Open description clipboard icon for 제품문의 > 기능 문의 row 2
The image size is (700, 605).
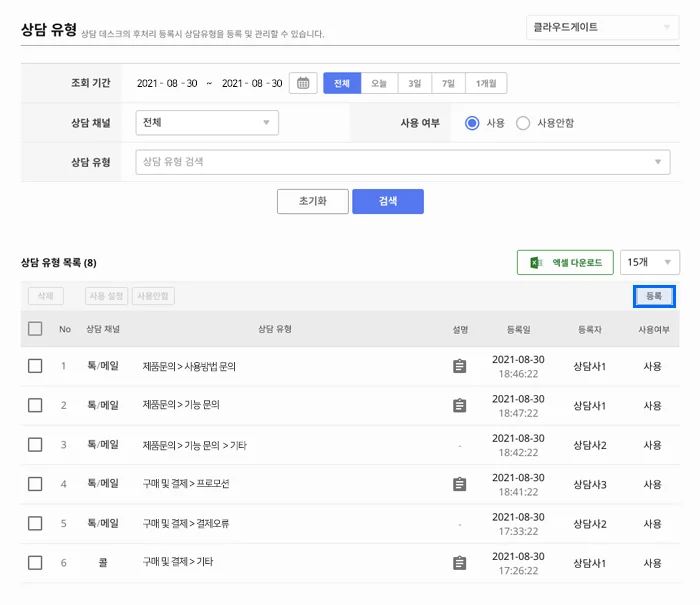pyautogui.click(x=459, y=405)
